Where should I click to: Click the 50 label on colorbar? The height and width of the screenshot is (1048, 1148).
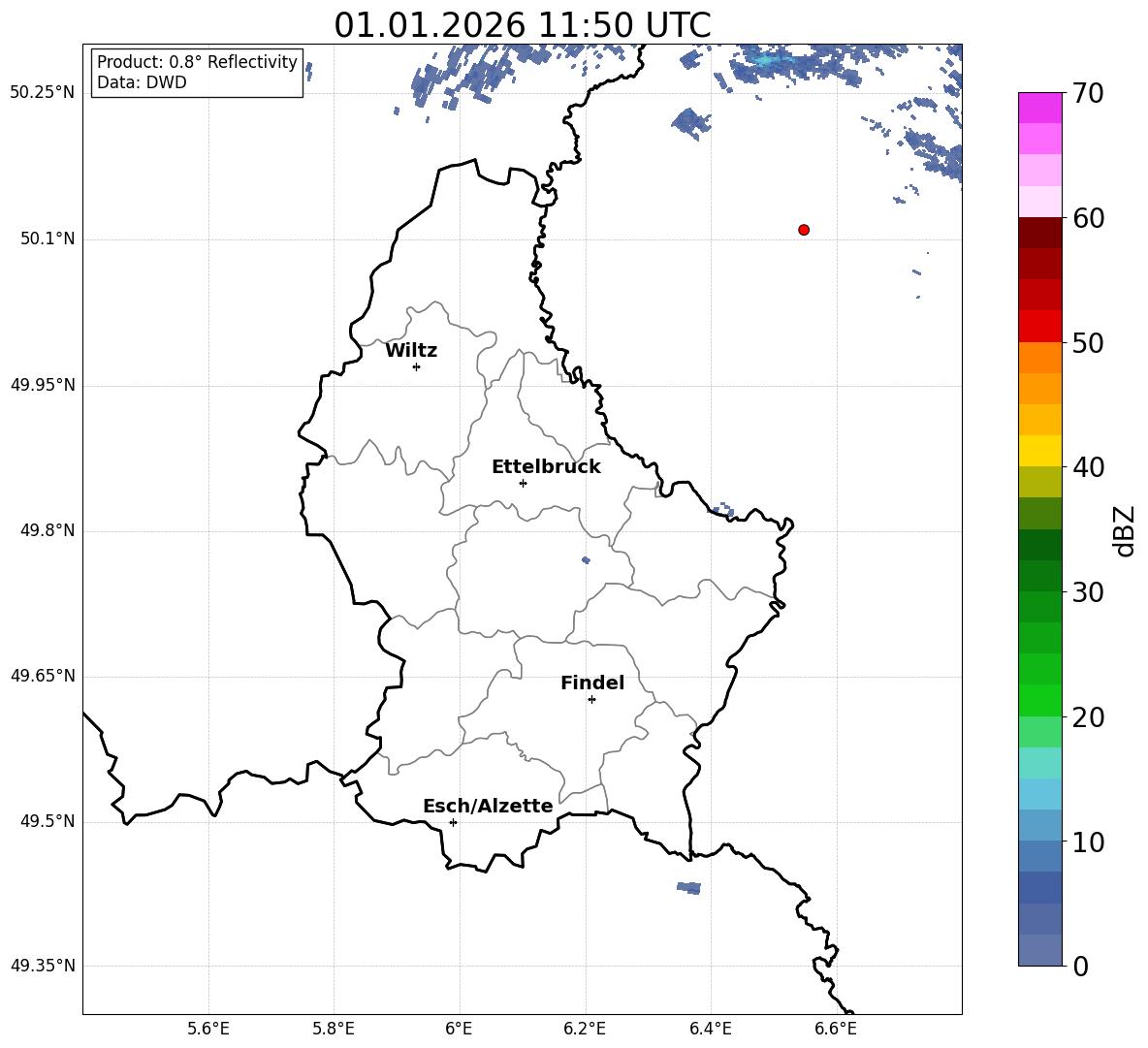(x=1088, y=343)
